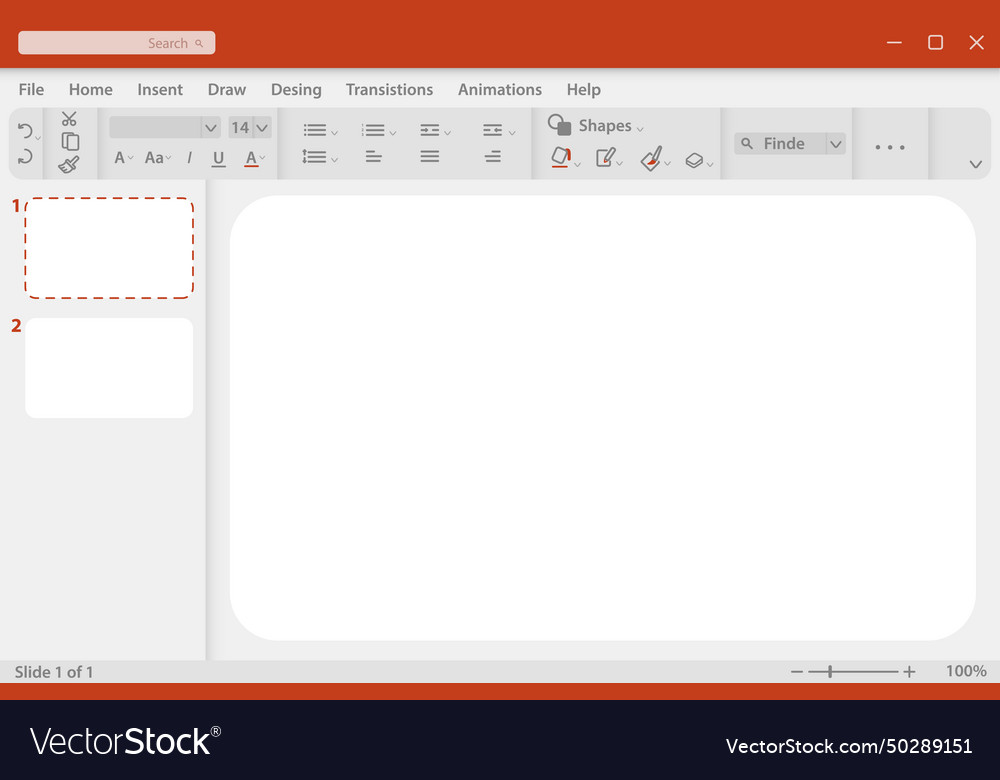Click the zoom slider handle

[830, 672]
